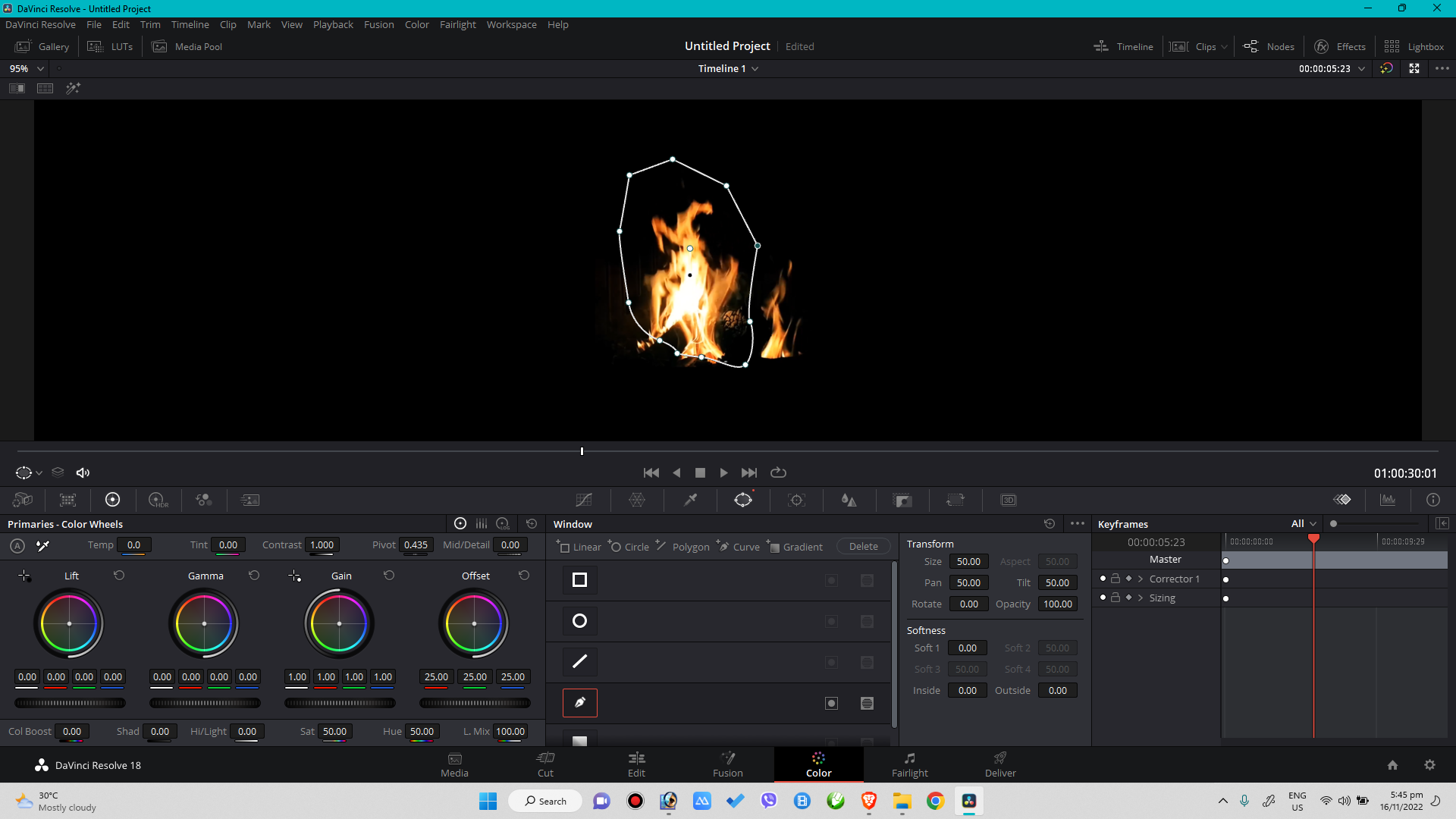Toggle audio mute in viewer
This screenshot has height=819, width=1456.
click(83, 472)
